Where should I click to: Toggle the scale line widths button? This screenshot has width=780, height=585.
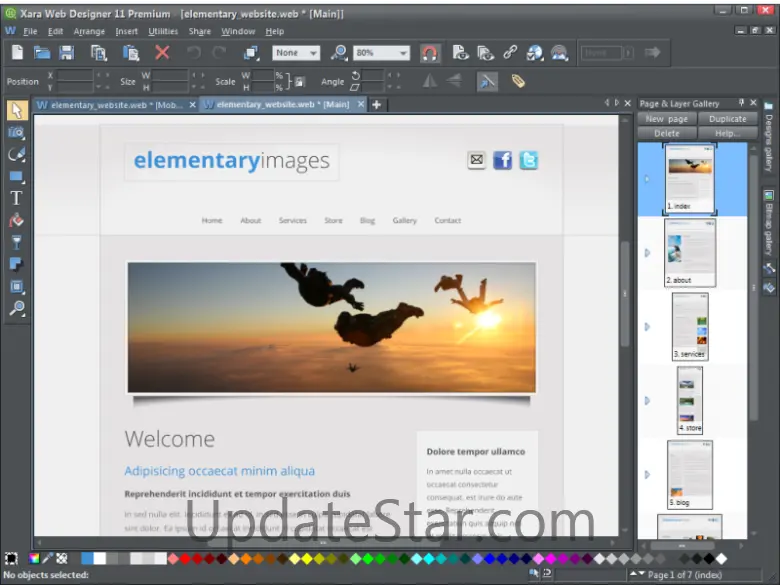487,81
